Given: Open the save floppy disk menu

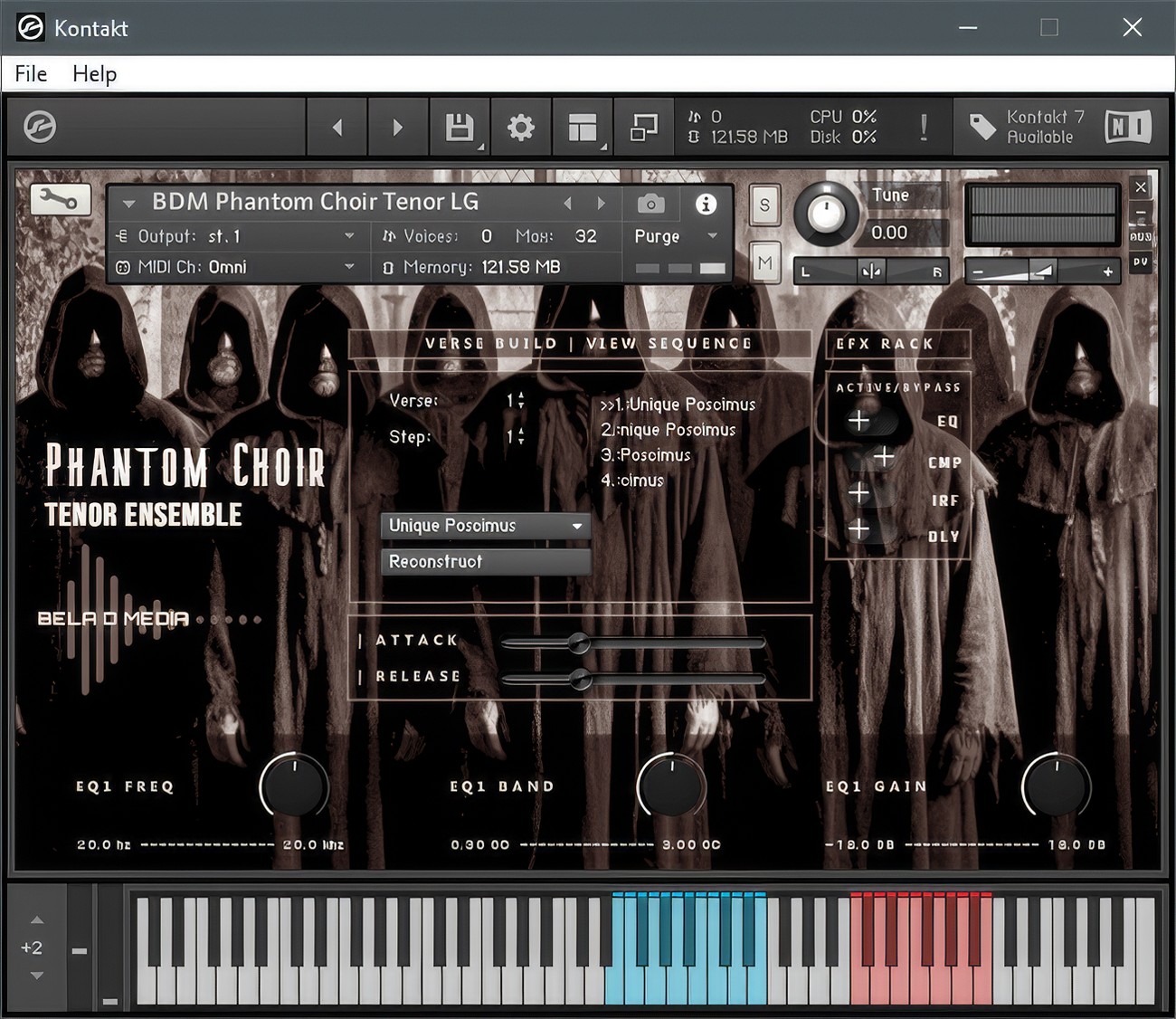Looking at the screenshot, I should click(460, 128).
